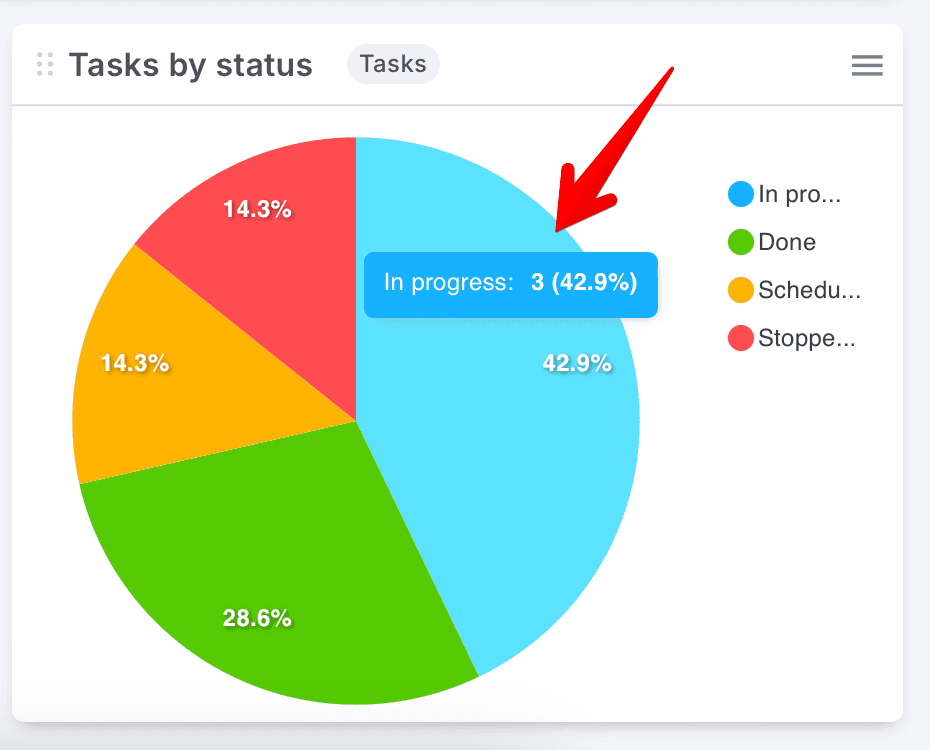
Task: Toggle the 'Schedu...' legend label
Action: [x=809, y=291]
